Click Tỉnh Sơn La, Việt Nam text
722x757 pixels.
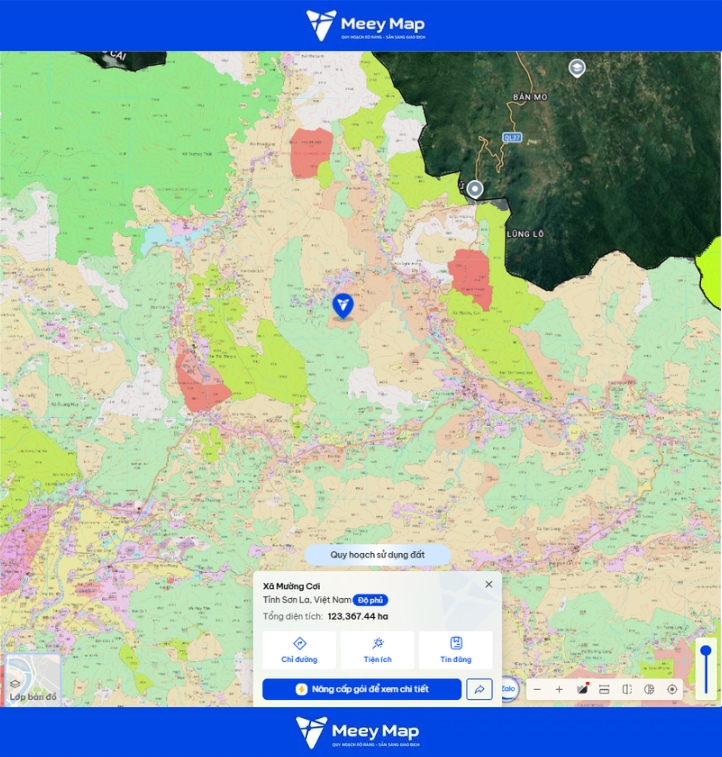307,600
